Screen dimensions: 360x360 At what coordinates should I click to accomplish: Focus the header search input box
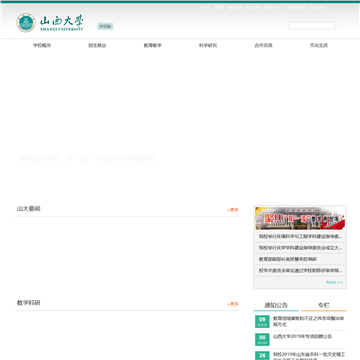point(312,26)
